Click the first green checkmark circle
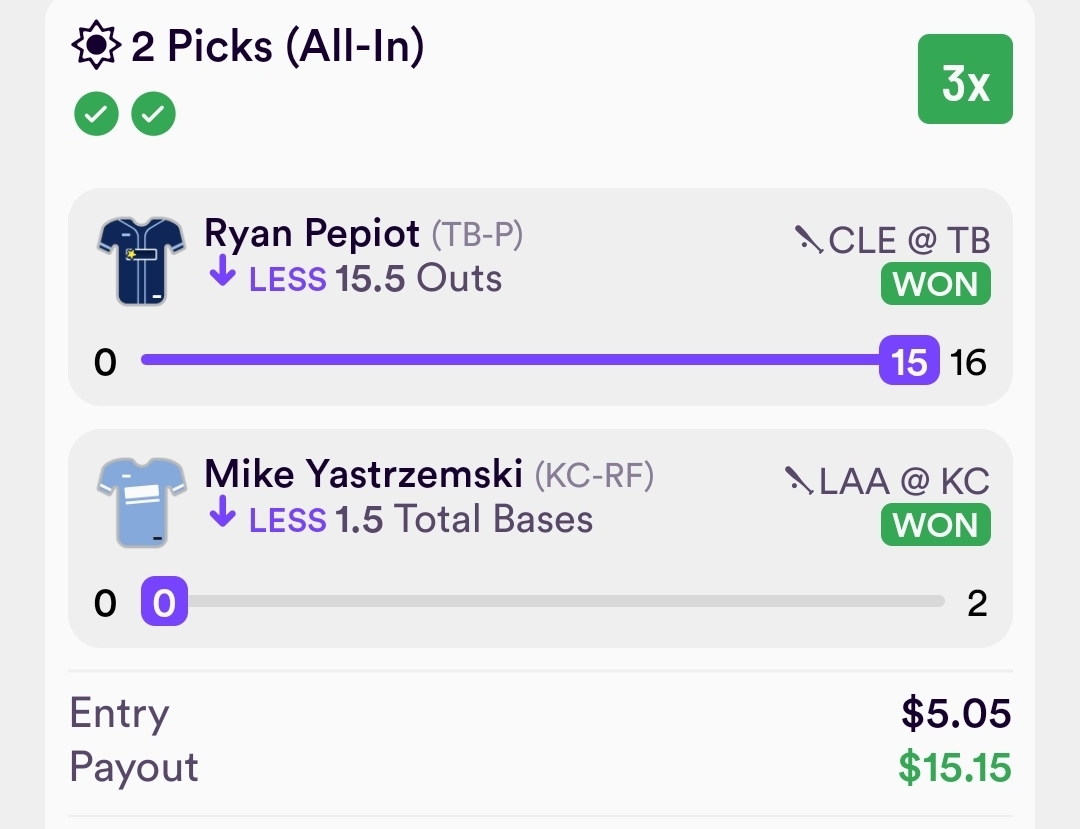Viewport: 1080px width, 829px height. tap(96, 115)
